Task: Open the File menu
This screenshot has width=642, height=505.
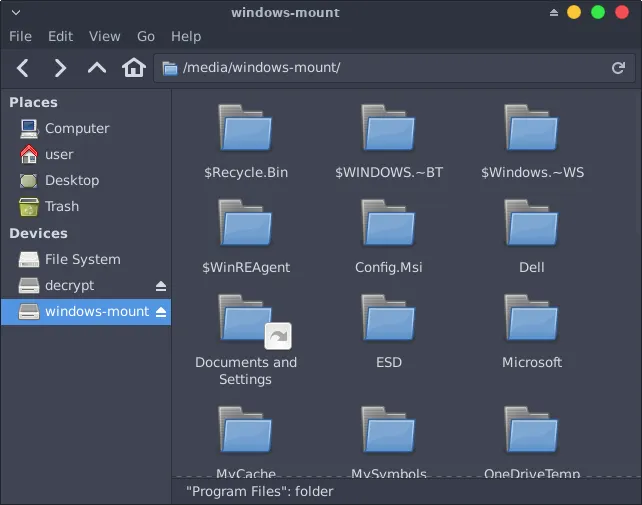Action: pyautogui.click(x=20, y=36)
